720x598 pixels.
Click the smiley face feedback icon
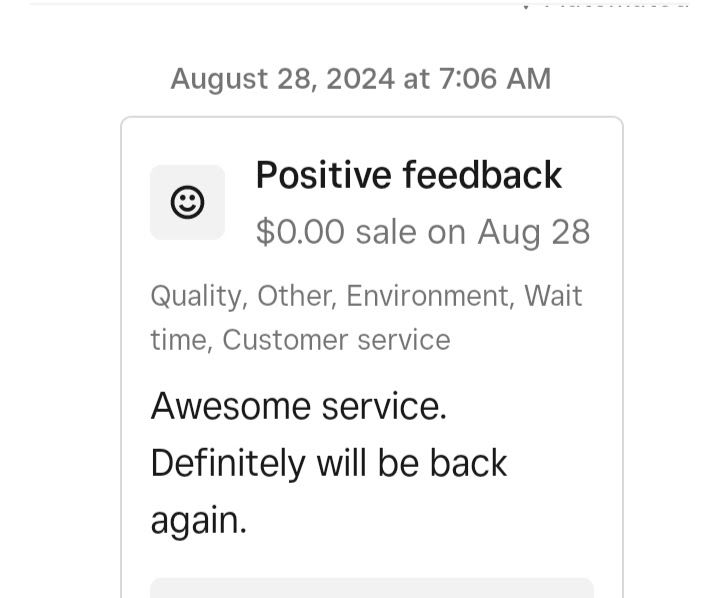tap(187, 202)
